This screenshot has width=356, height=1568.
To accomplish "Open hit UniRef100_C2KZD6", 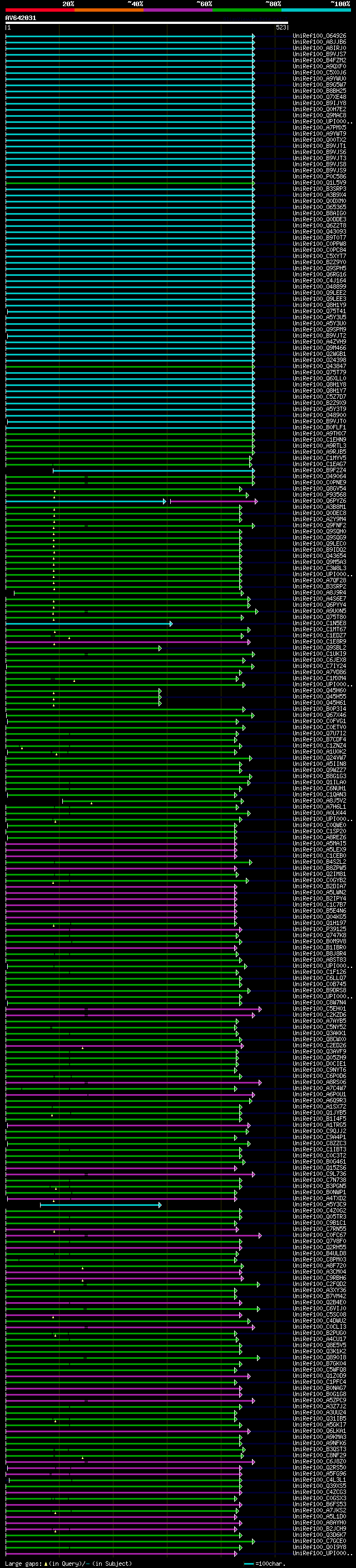I will (319, 1015).
